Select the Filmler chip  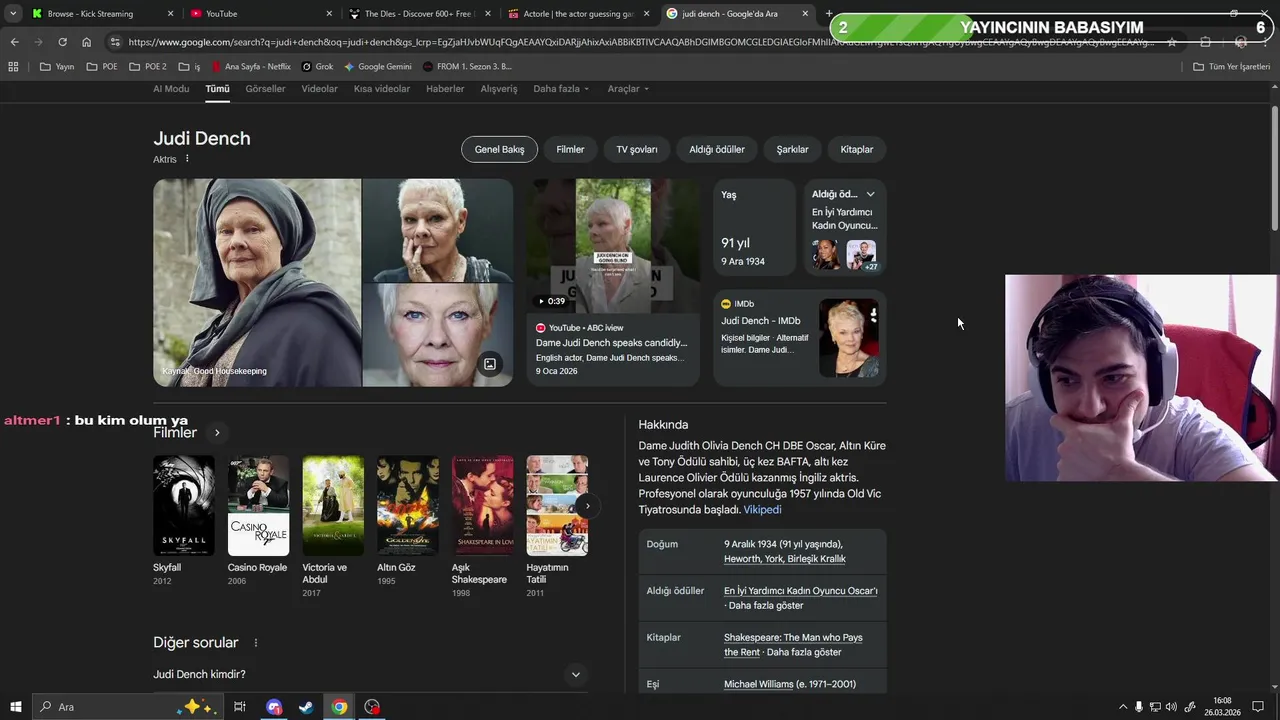tap(570, 149)
